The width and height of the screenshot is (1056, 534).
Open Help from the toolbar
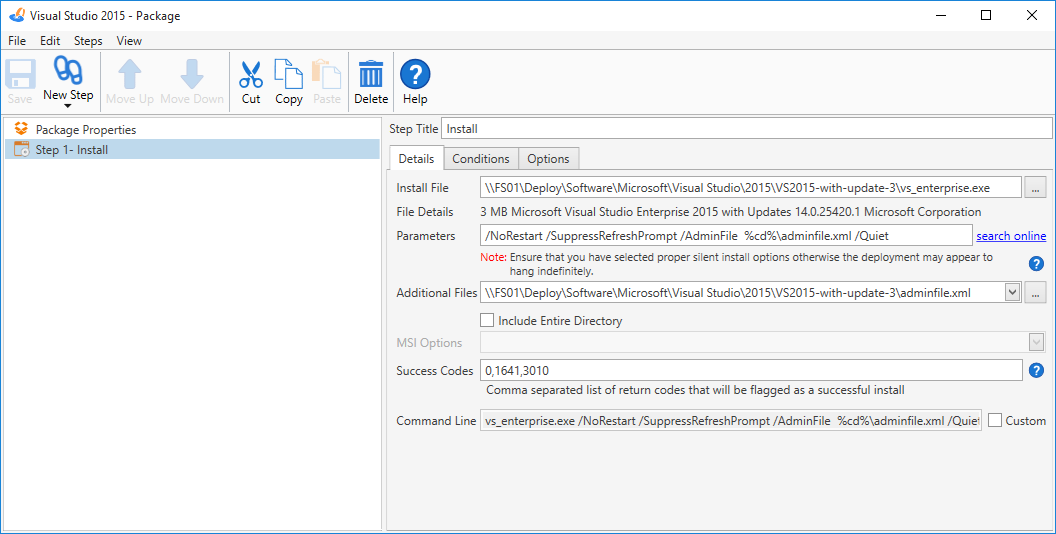pyautogui.click(x=415, y=75)
